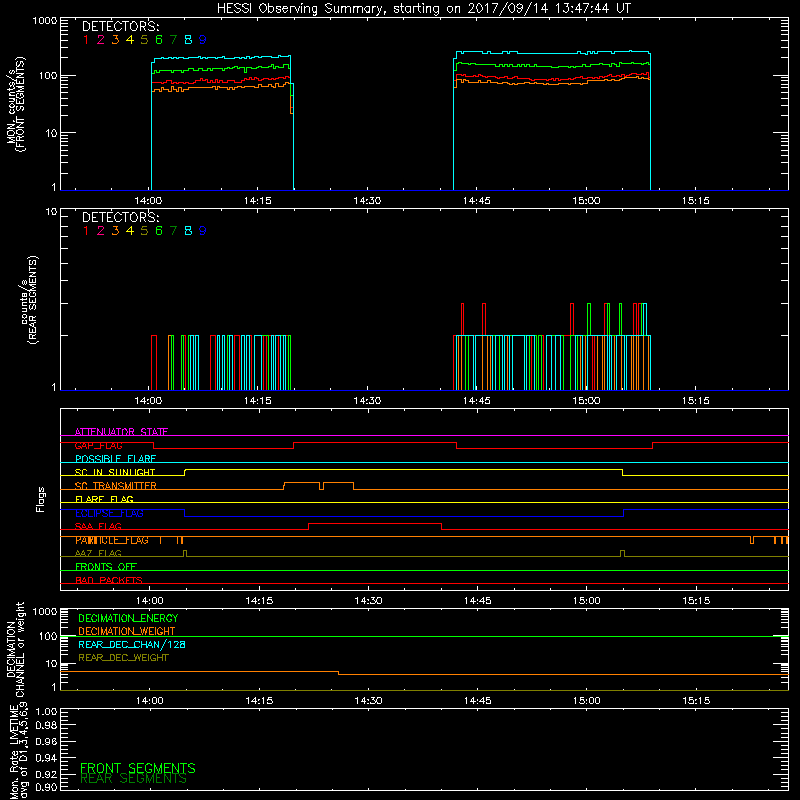Select dark green detector 7 in rear segments legend
Viewport: 800px width, 800px height.
(173, 231)
